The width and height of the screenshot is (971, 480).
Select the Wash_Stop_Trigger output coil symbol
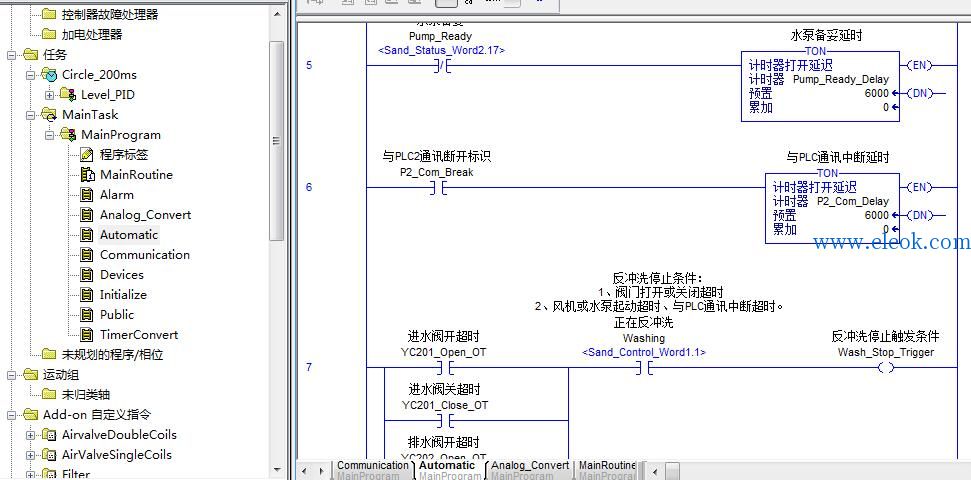point(886,367)
